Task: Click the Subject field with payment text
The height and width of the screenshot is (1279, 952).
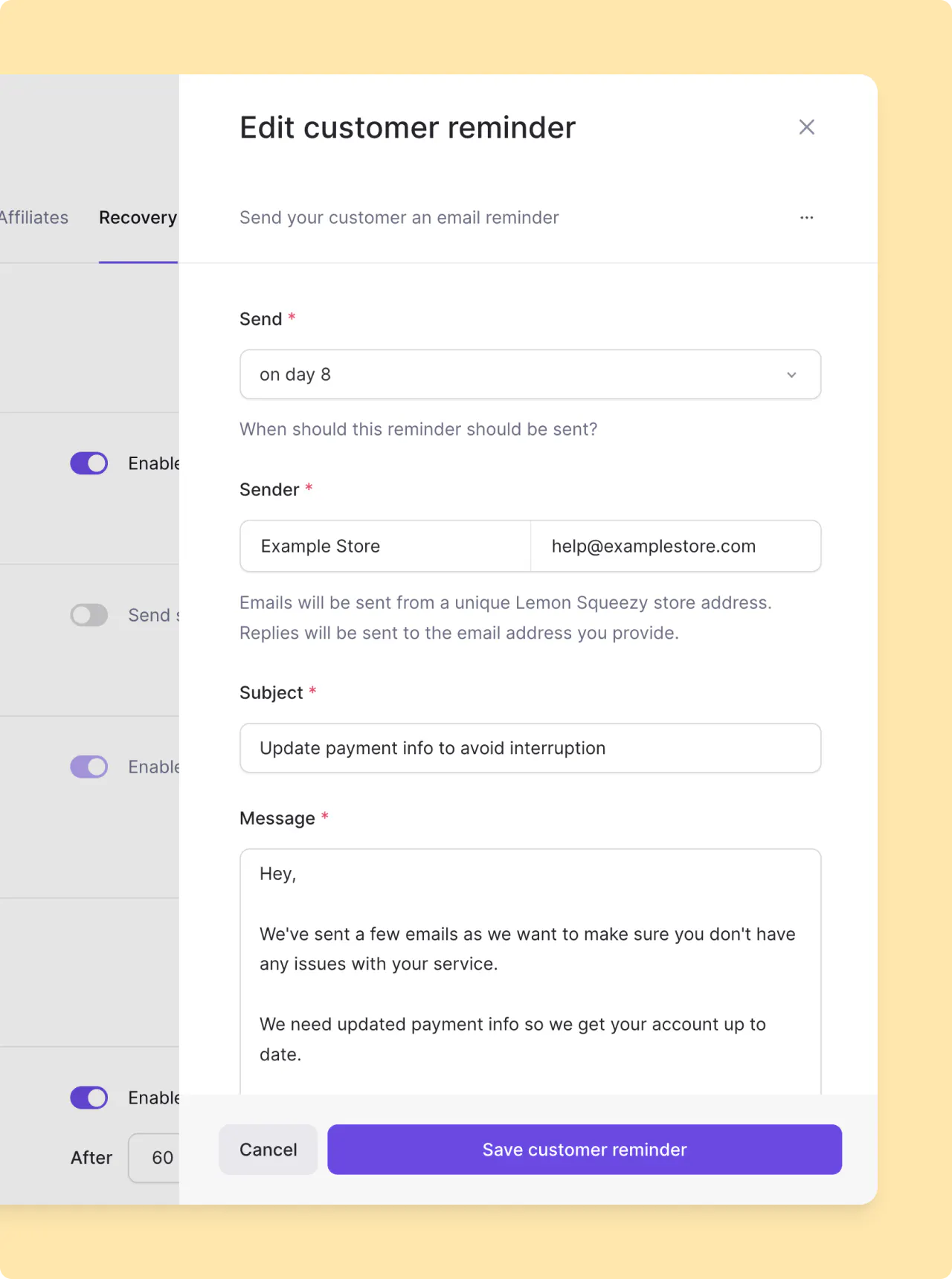Action: click(530, 748)
